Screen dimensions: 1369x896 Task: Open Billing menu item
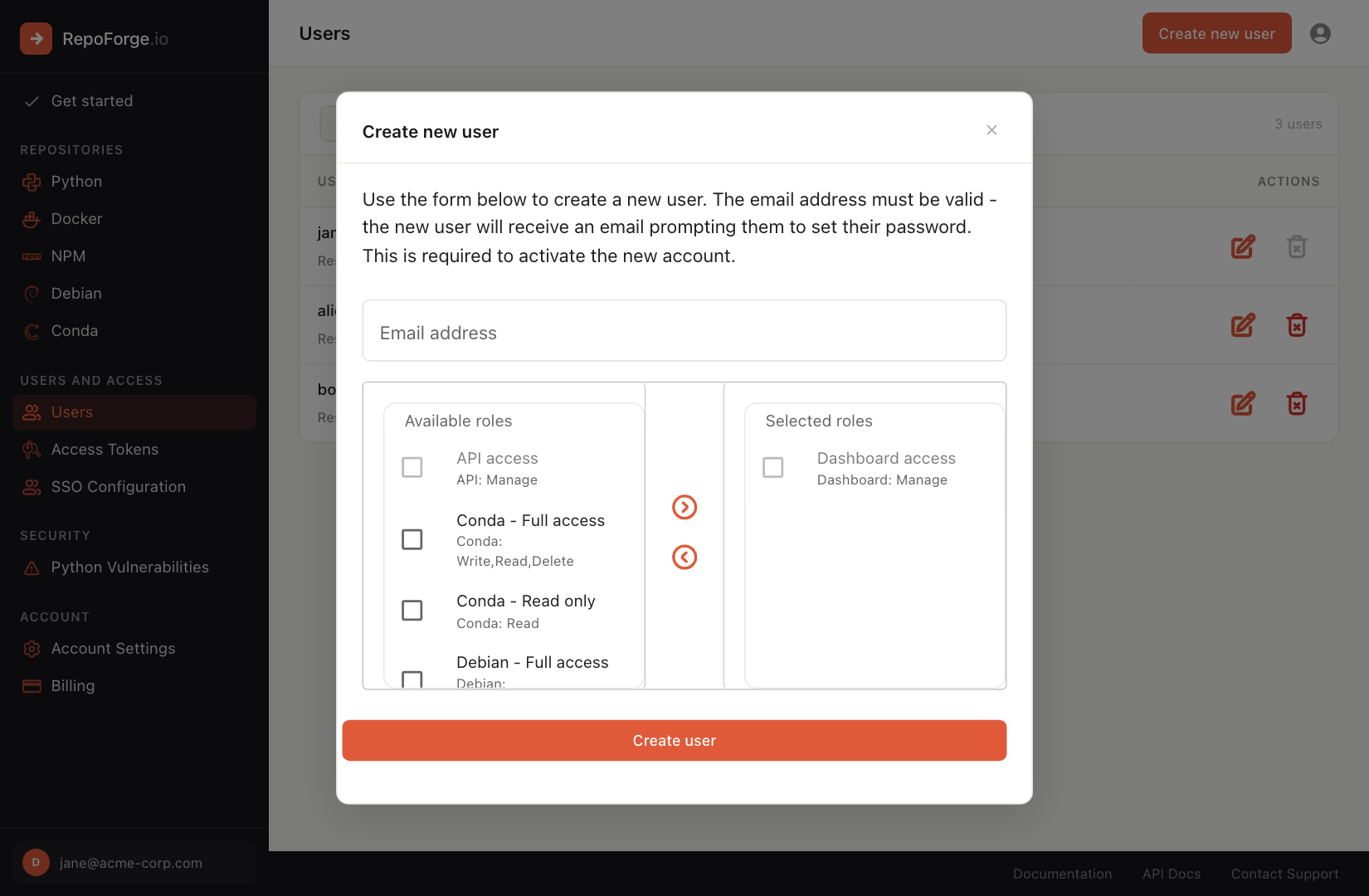coord(134,686)
